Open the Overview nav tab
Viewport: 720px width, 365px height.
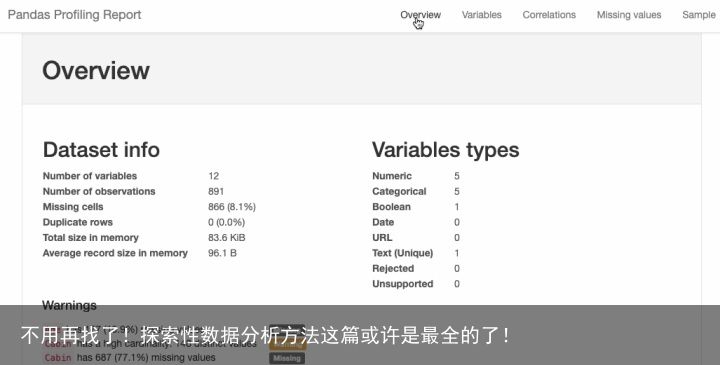[420, 15]
